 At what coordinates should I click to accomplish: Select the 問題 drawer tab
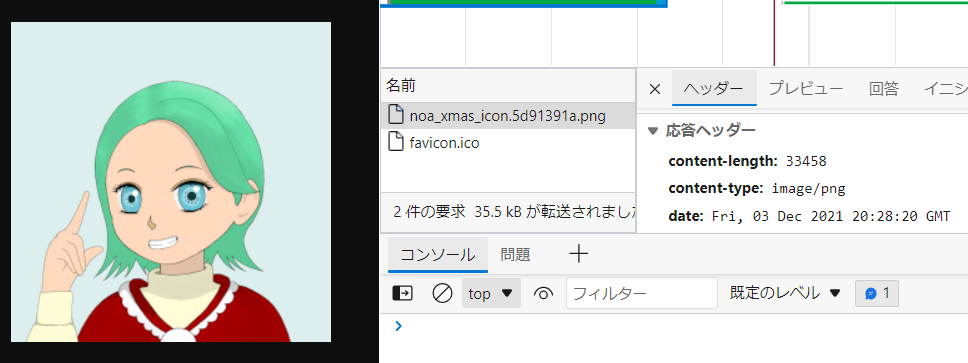tap(515, 254)
